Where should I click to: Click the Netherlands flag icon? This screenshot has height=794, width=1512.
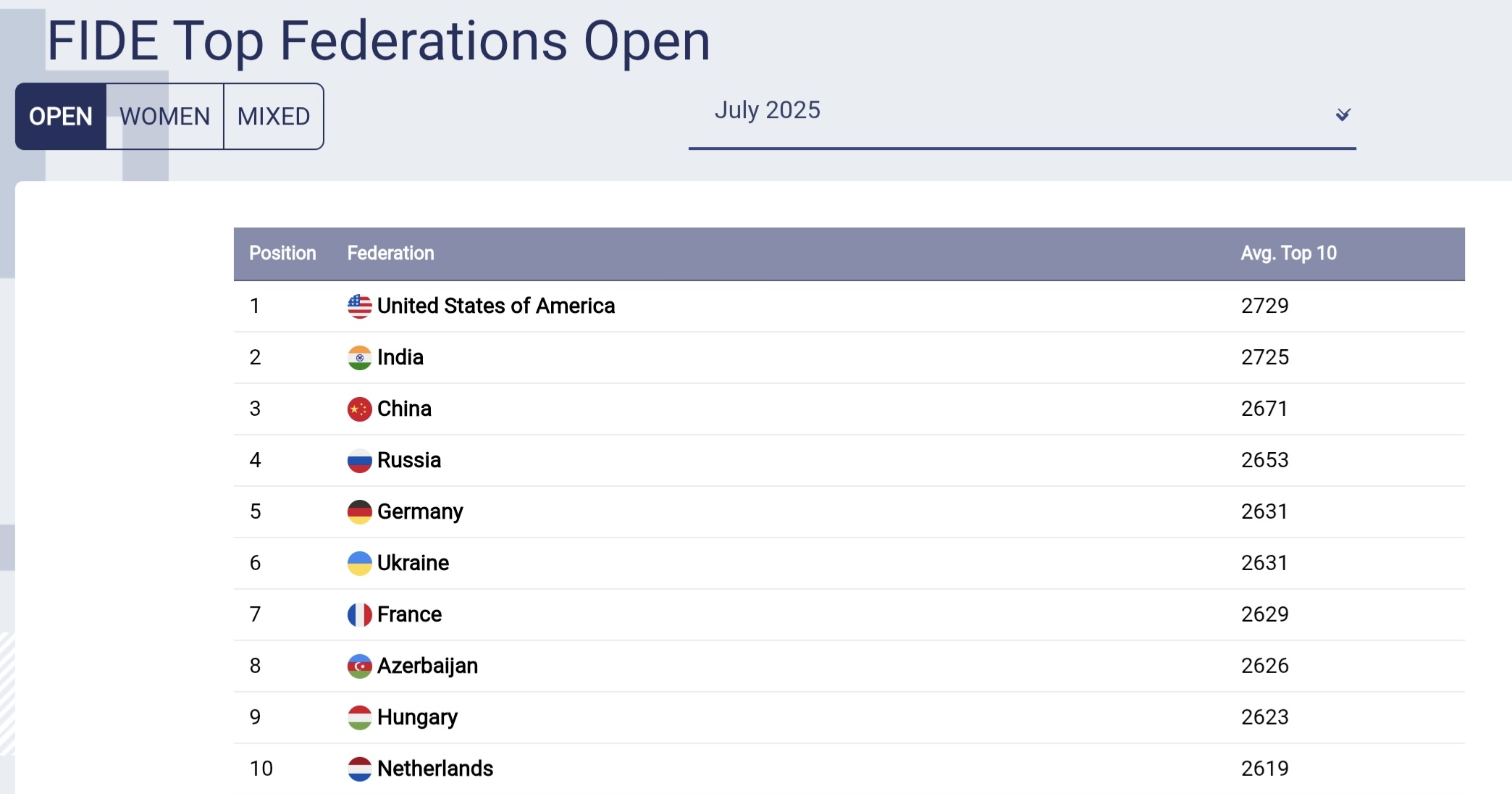click(x=359, y=769)
